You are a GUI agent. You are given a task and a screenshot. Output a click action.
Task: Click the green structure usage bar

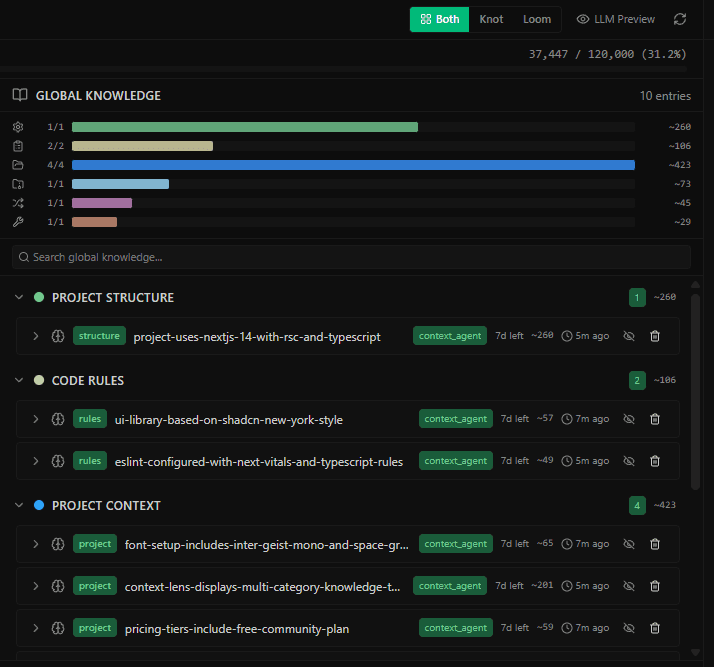tap(245, 127)
